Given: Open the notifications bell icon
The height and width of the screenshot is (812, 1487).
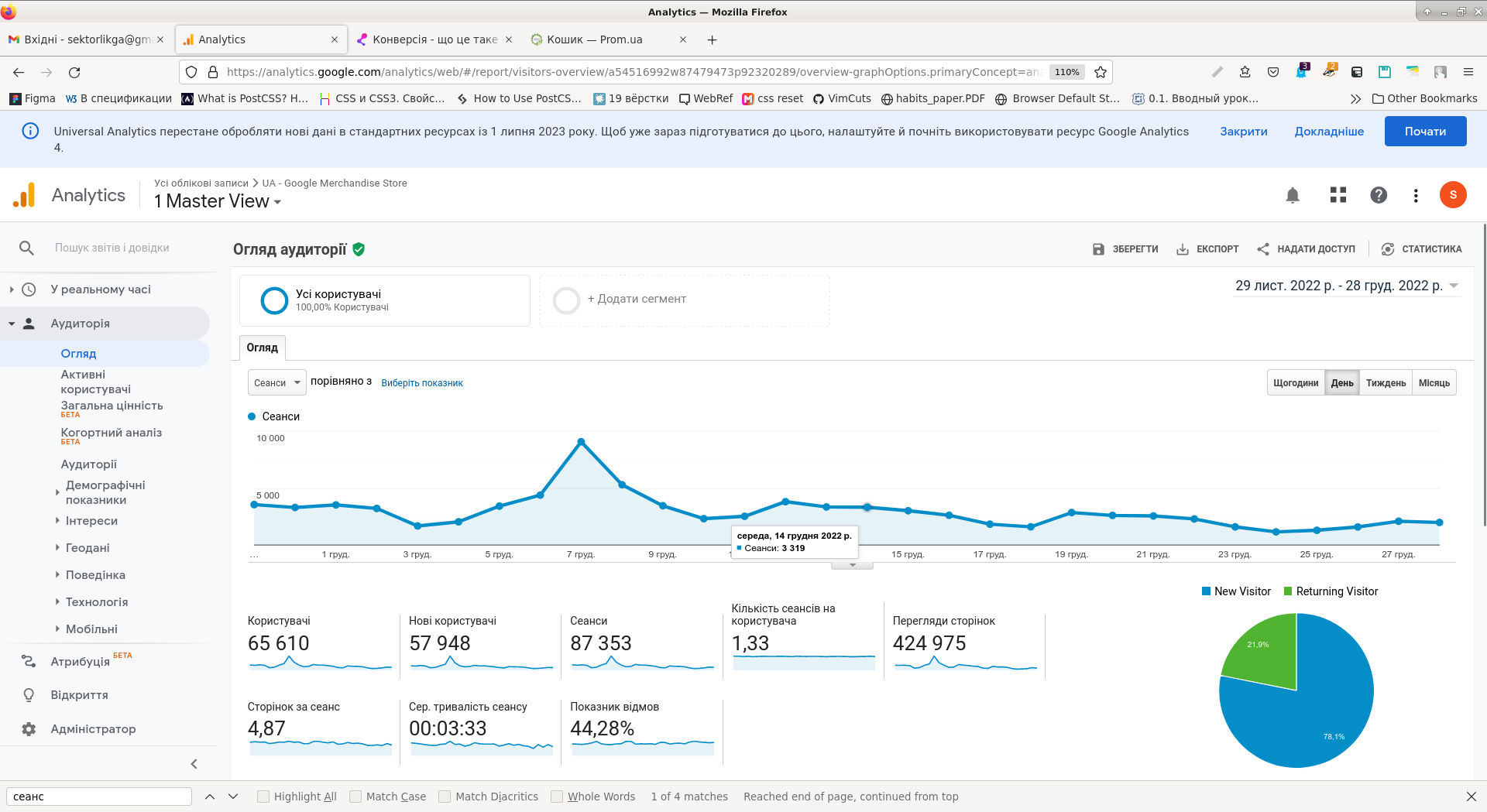Looking at the screenshot, I should click(x=1293, y=195).
